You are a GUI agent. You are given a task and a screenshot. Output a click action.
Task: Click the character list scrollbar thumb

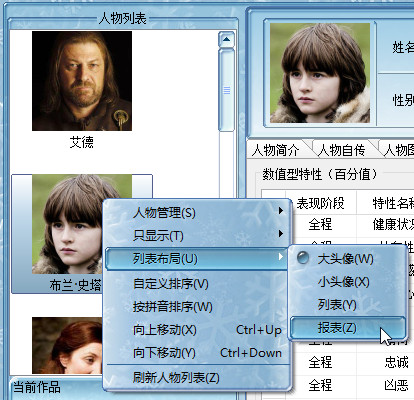pyautogui.click(x=227, y=90)
